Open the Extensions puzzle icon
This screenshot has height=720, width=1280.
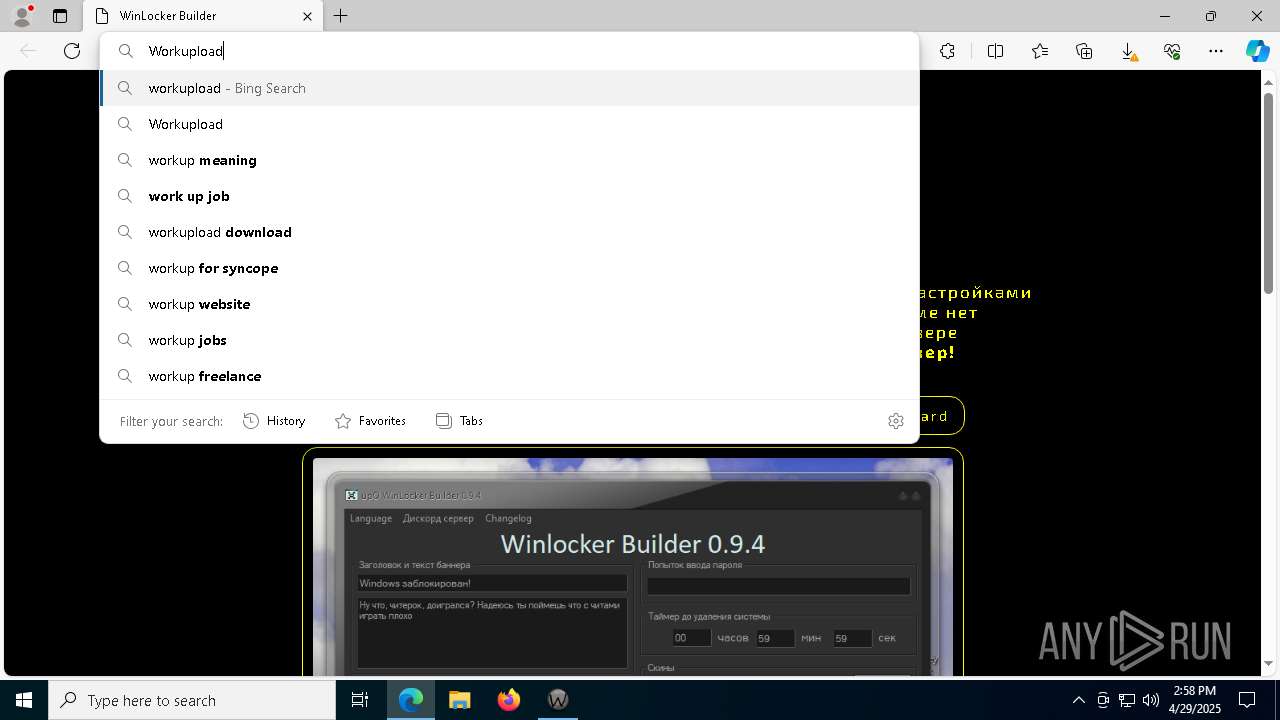point(947,51)
